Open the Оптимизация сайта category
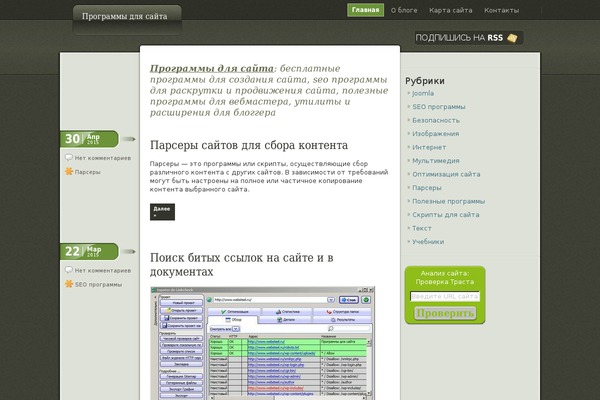Screen dimensions: 600x400 pyautogui.click(x=446, y=174)
